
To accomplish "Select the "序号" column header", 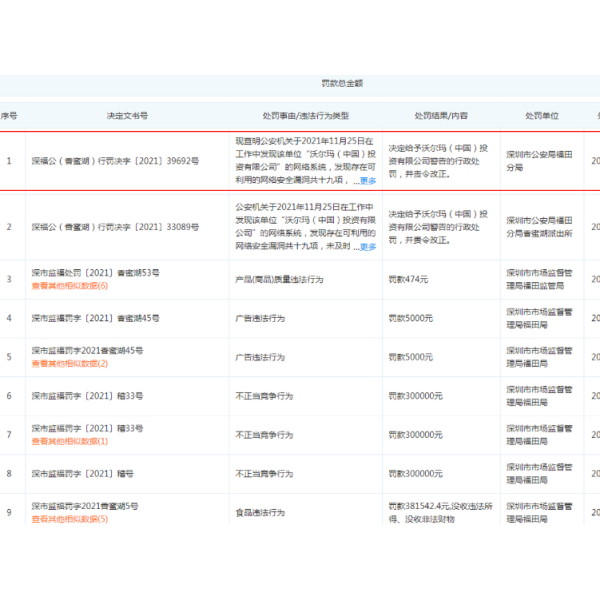I will point(9,116).
